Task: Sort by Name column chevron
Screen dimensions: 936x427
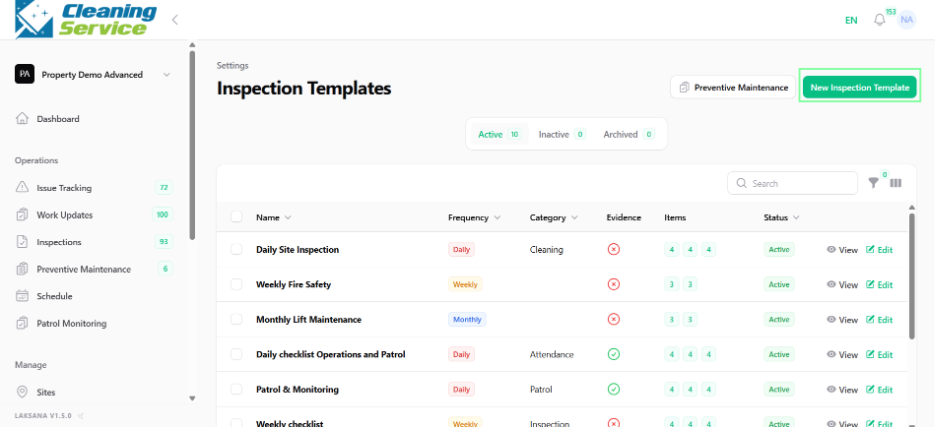Action: pos(288,217)
